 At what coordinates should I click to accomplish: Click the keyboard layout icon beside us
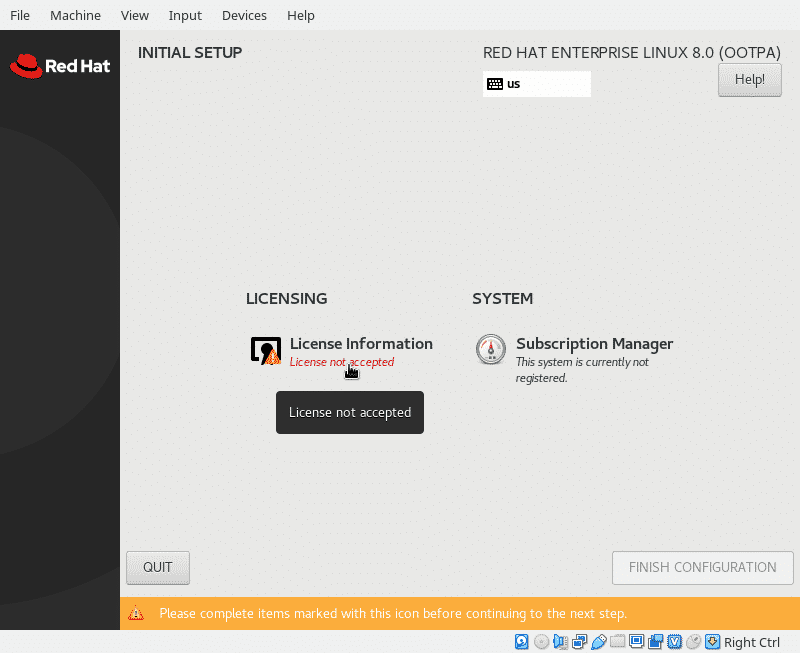(495, 84)
